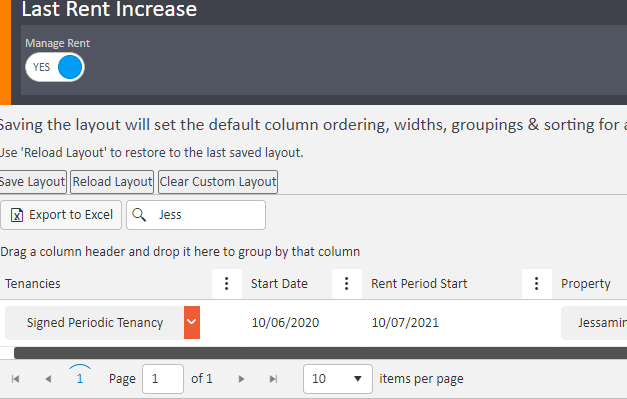The height and width of the screenshot is (399, 627).
Task: Go to the next page arrow
Action: coord(241,379)
